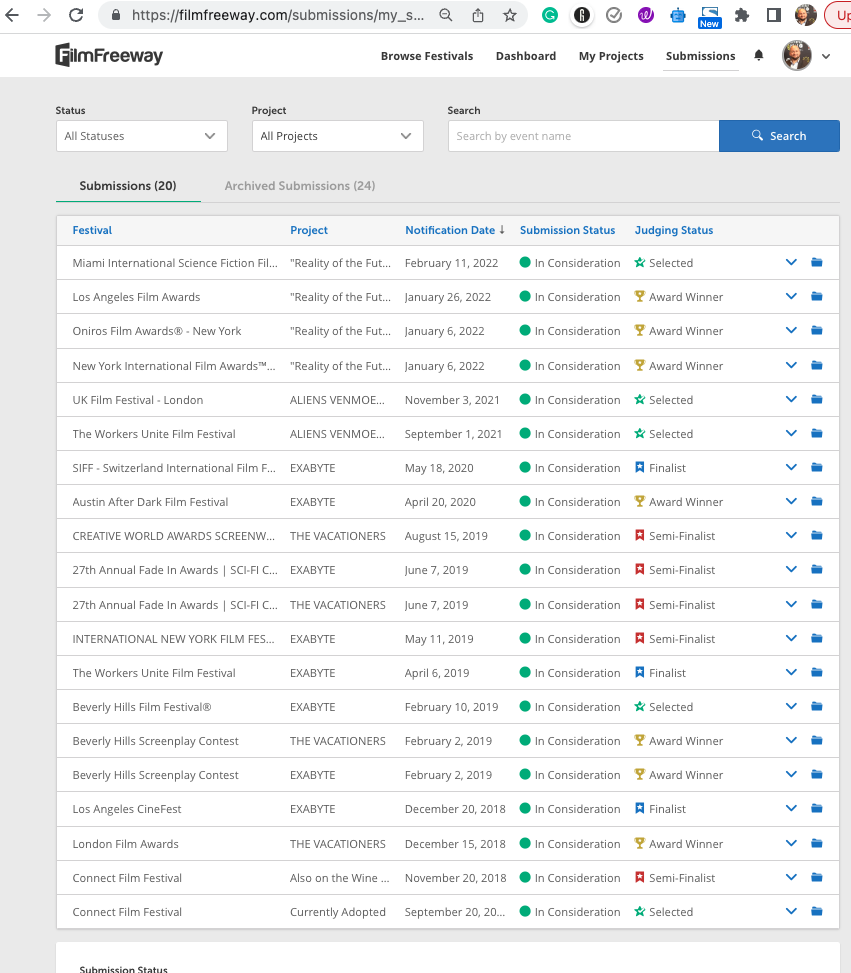851x973 pixels.
Task: Open folder icon for INTERNATIONAL NEW YORK FILM FES row
Action: pos(817,639)
